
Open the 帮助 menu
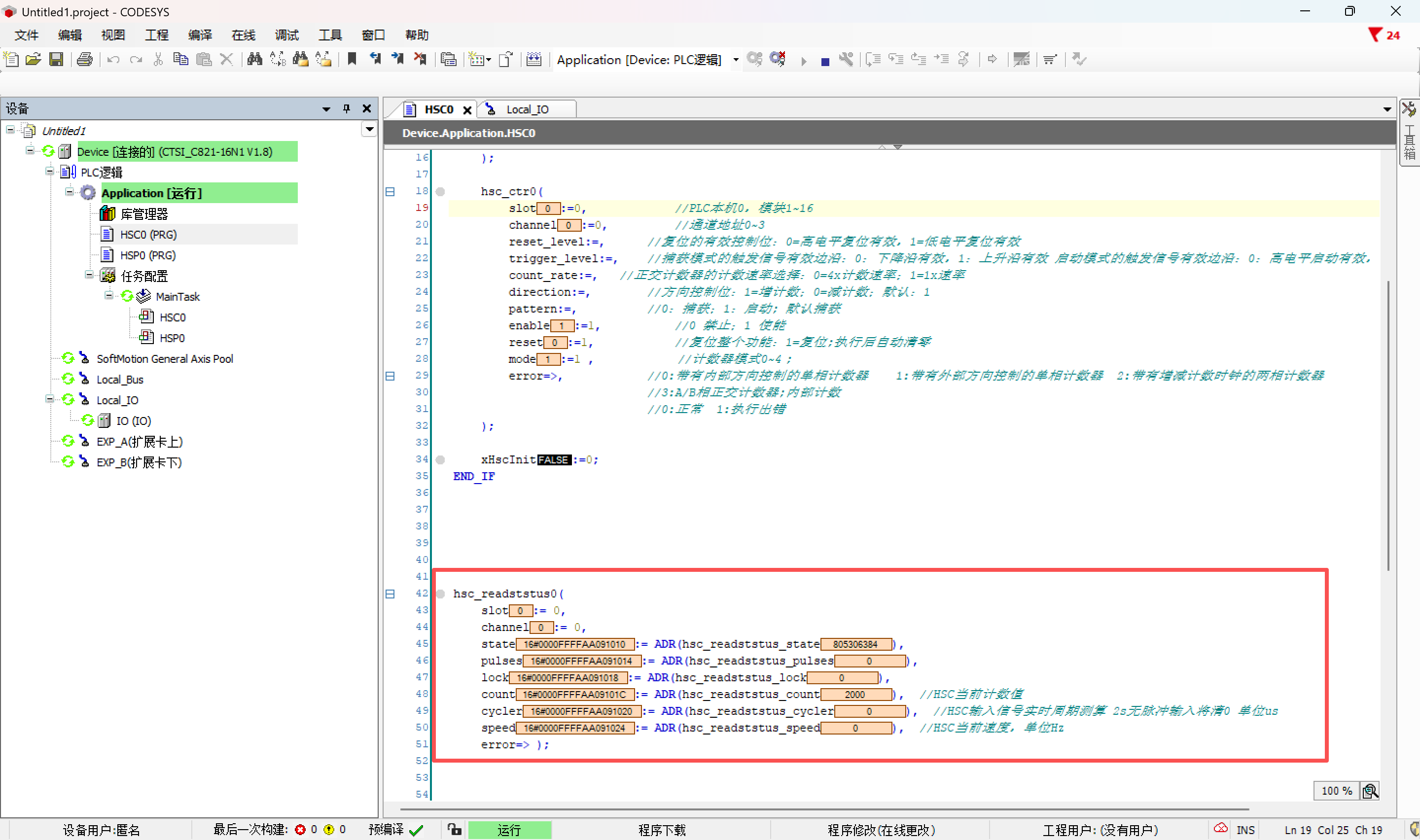point(417,35)
